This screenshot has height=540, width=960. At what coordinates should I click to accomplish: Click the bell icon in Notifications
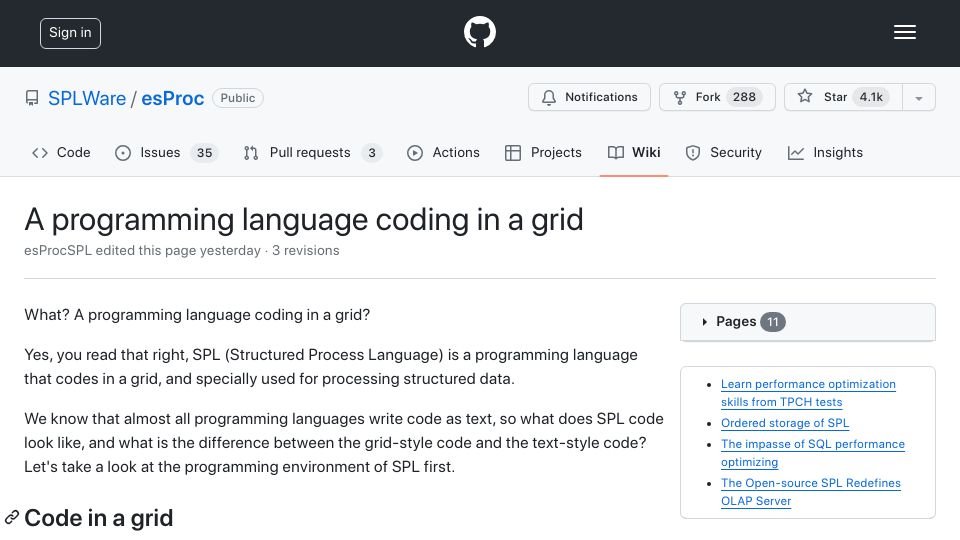(x=549, y=97)
